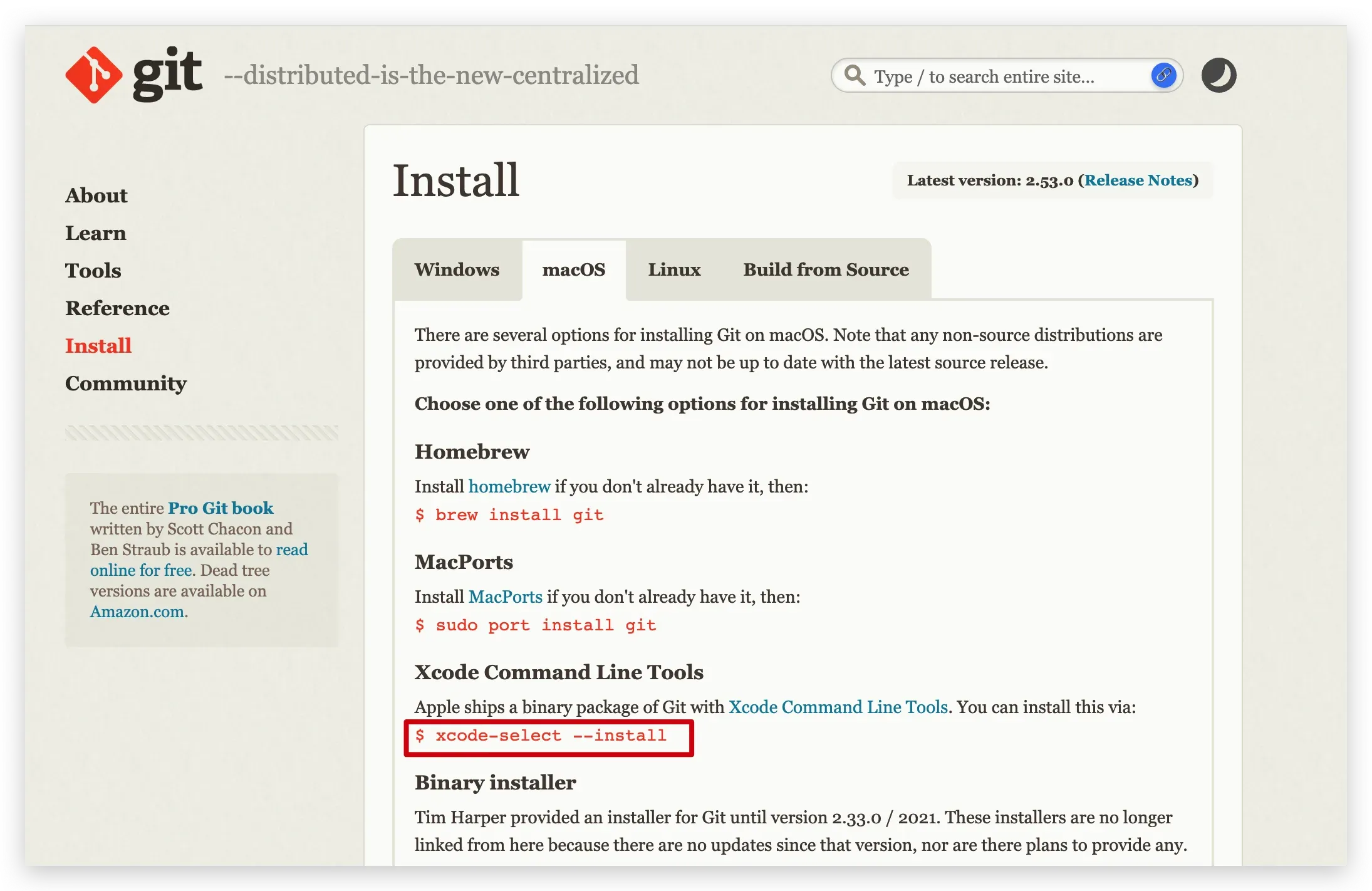Click the Binary installer heading
Screen dimensions: 1372x891
pyautogui.click(x=496, y=783)
